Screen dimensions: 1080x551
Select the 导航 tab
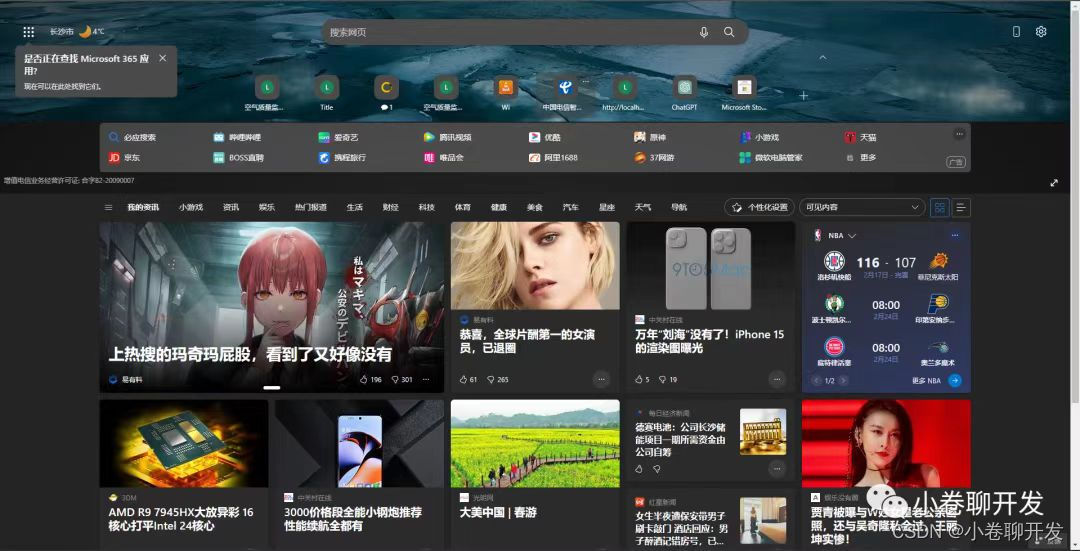point(678,207)
